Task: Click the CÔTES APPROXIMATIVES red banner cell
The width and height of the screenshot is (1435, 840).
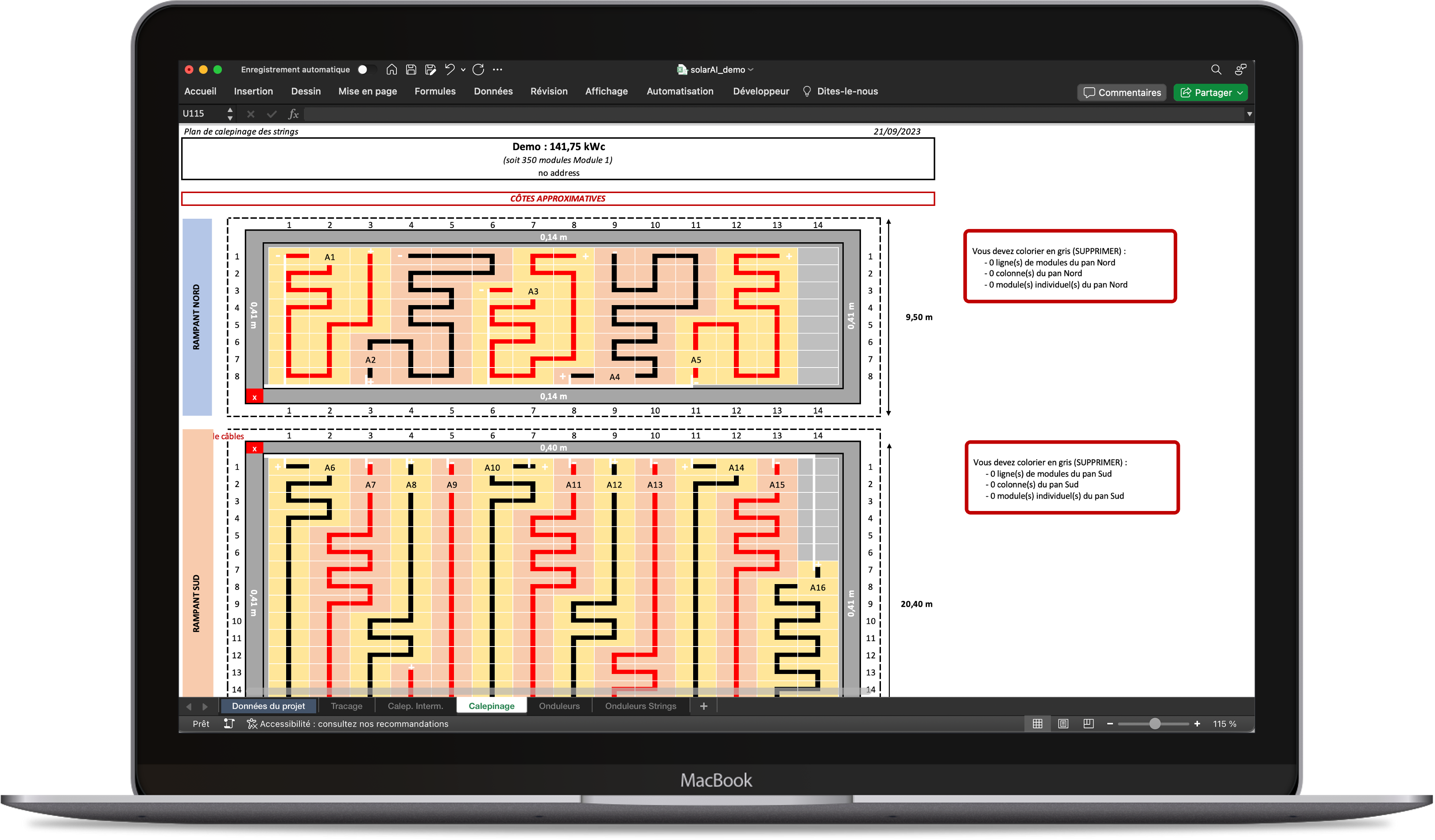Action: click(558, 198)
